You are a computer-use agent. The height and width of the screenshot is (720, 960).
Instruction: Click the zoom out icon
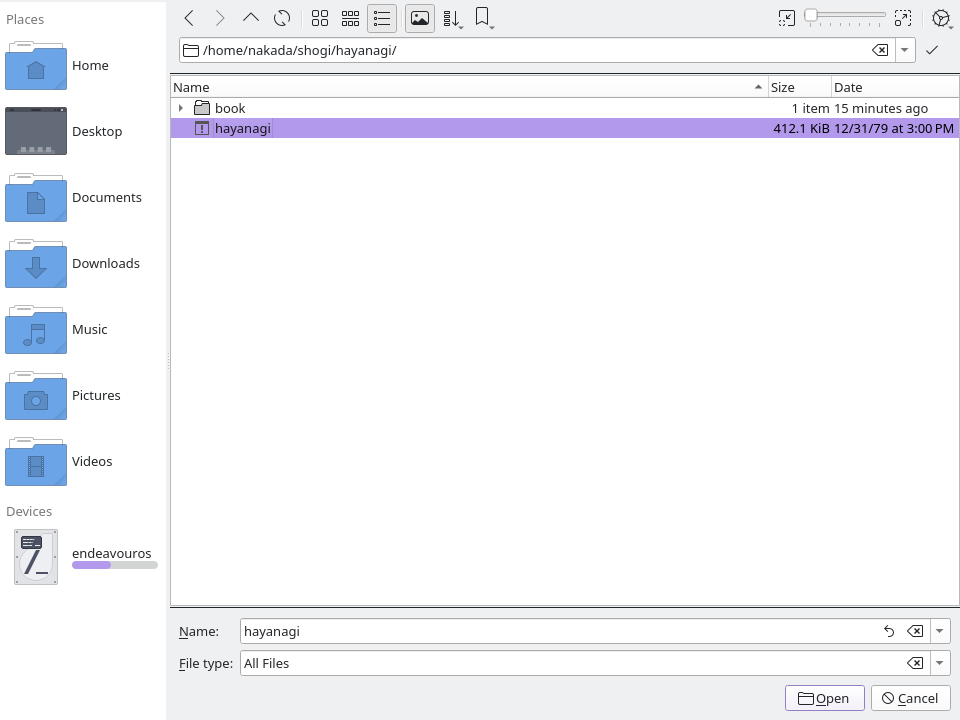tap(787, 18)
